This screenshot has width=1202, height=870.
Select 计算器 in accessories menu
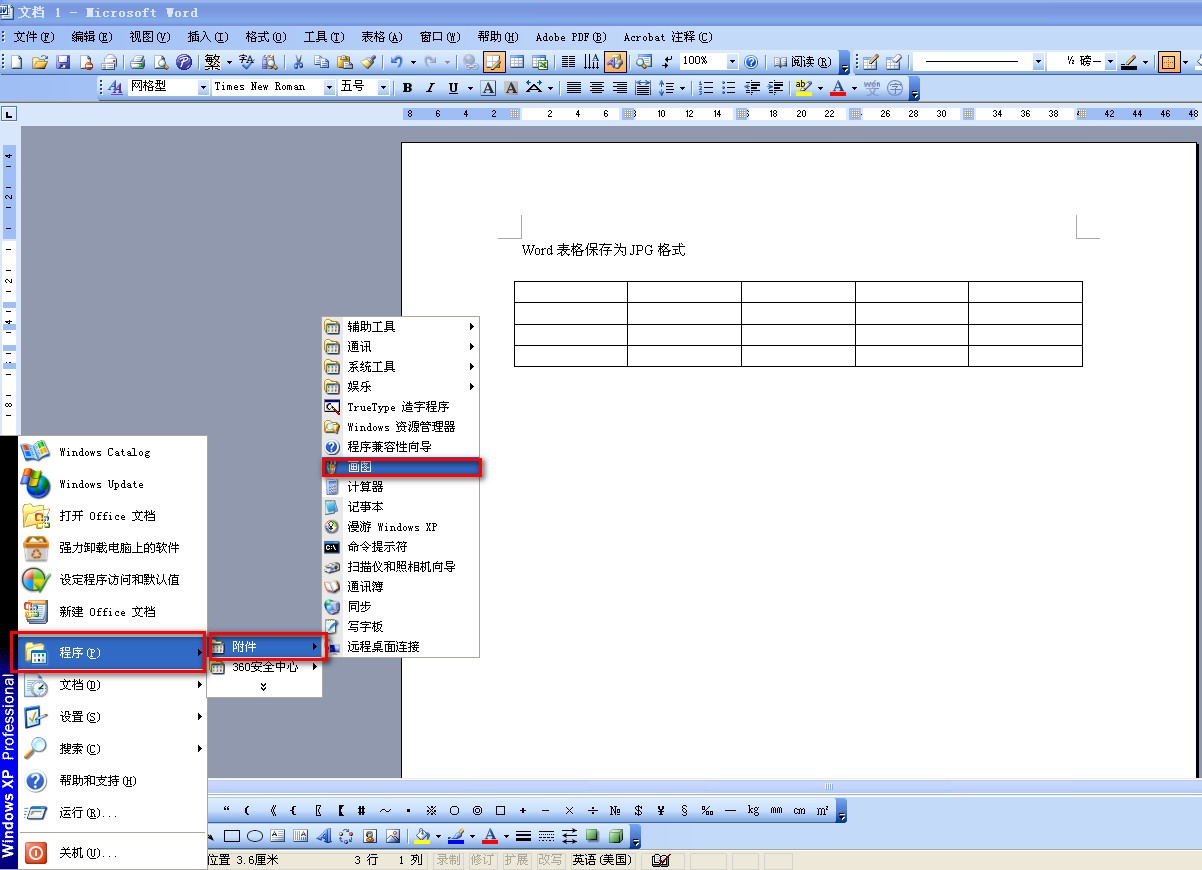[401, 487]
